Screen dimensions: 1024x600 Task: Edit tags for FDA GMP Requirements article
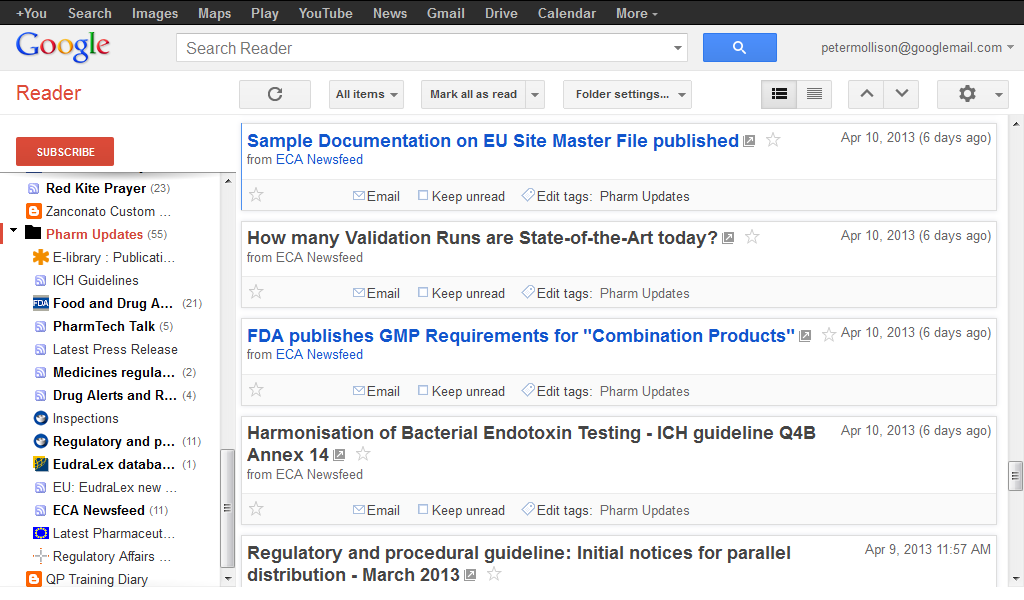pos(556,391)
